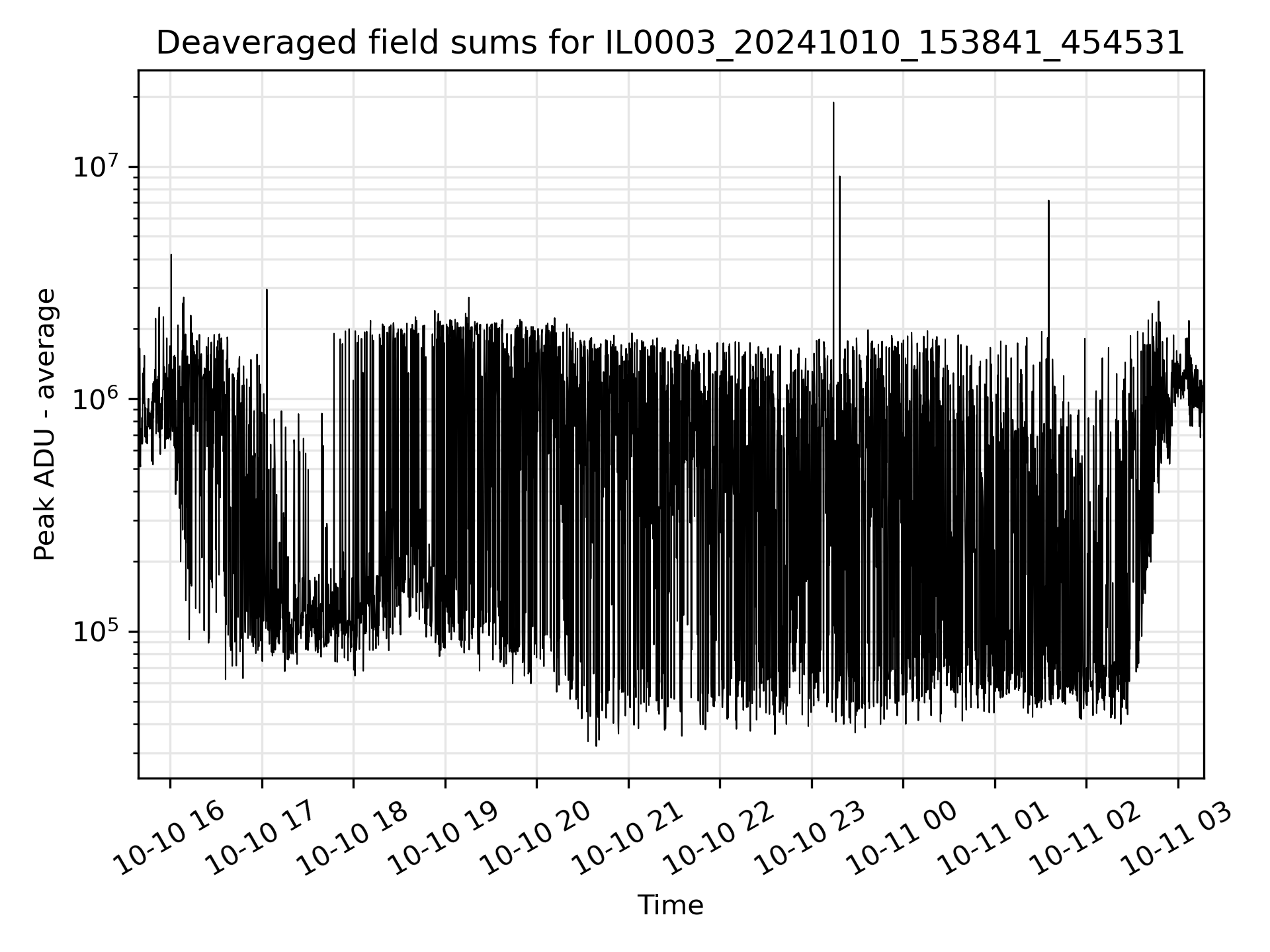The image size is (1270, 952).
Task: Click the '10-10 19' x-axis tick label
Action: coord(443,840)
